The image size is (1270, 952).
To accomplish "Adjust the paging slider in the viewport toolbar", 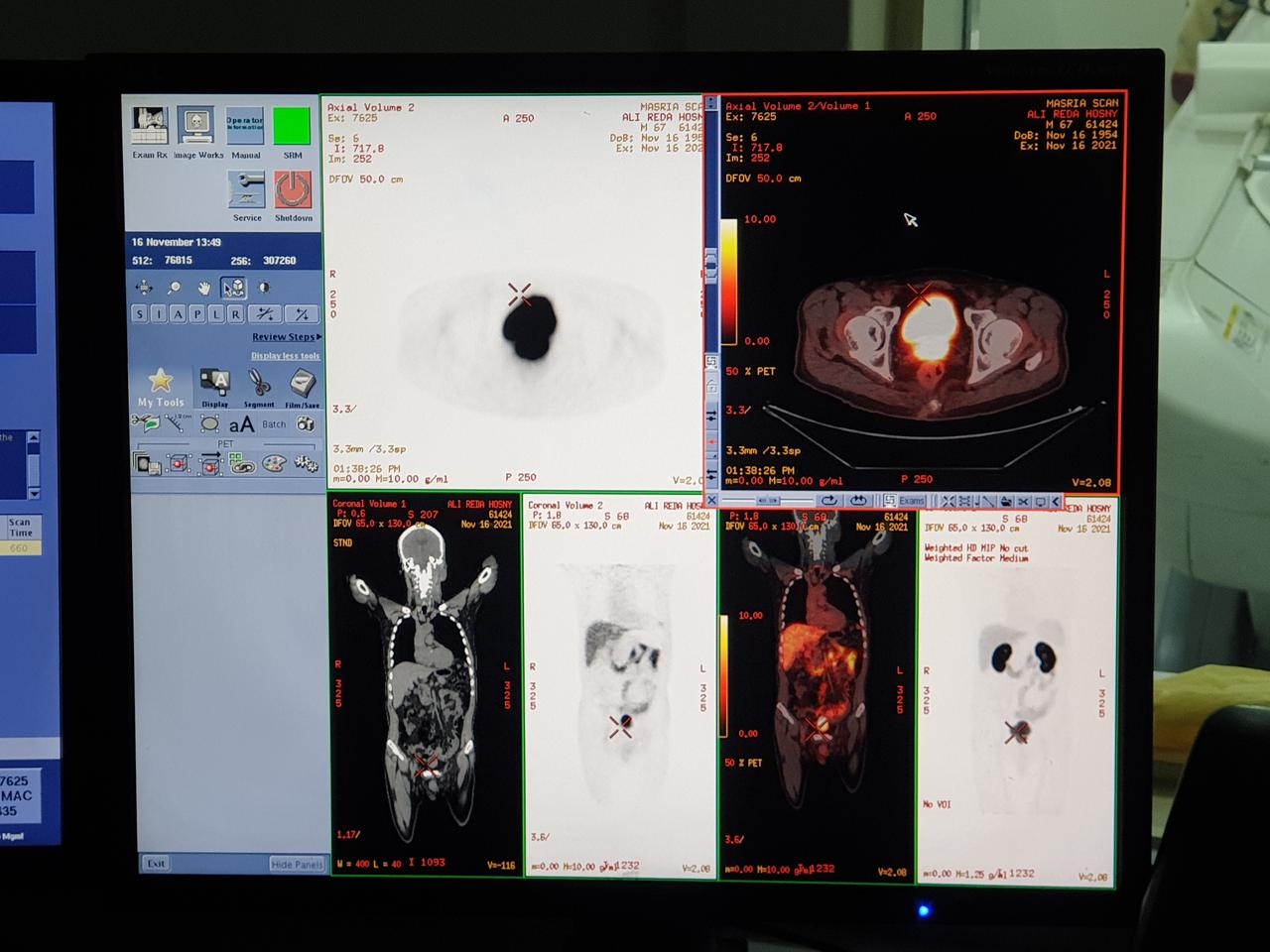I will click(x=768, y=501).
